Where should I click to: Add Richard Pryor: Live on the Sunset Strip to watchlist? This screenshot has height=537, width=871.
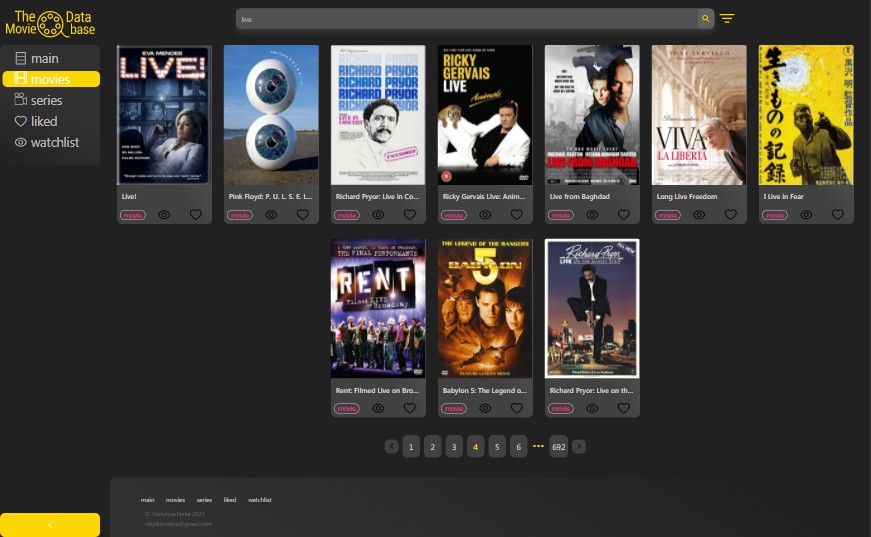pyautogui.click(x=592, y=409)
